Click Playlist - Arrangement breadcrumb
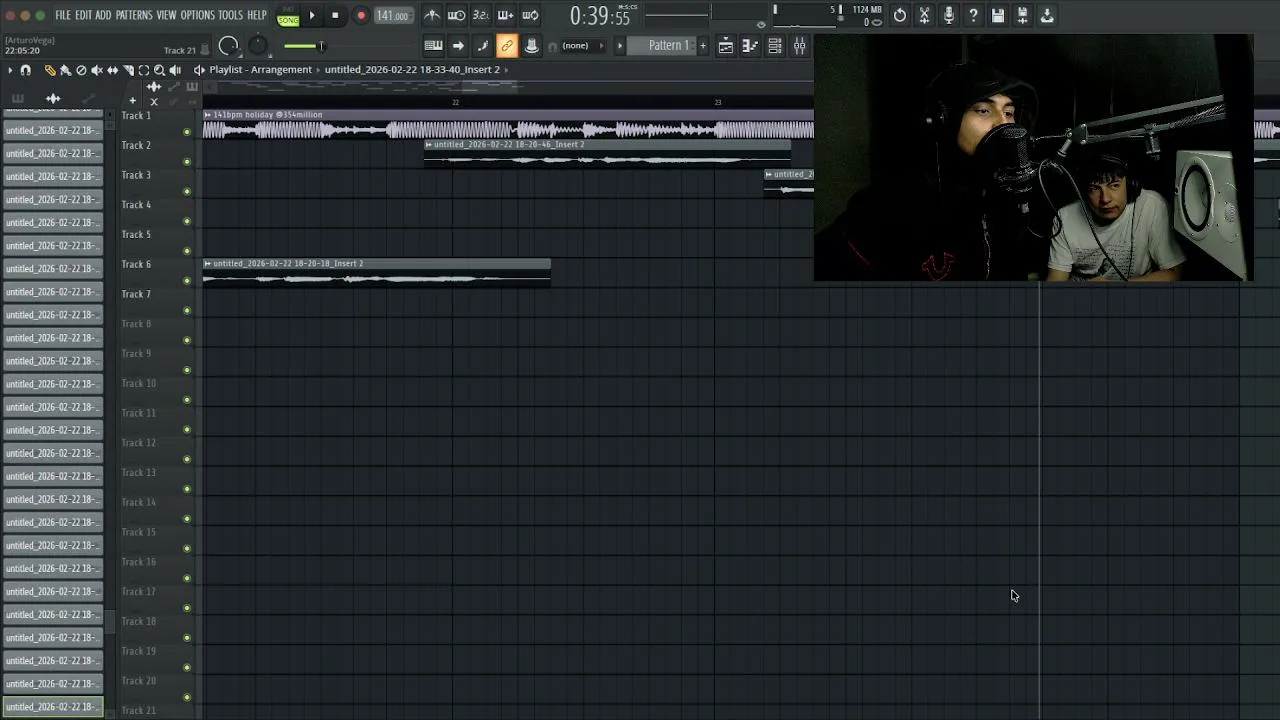 261,70
